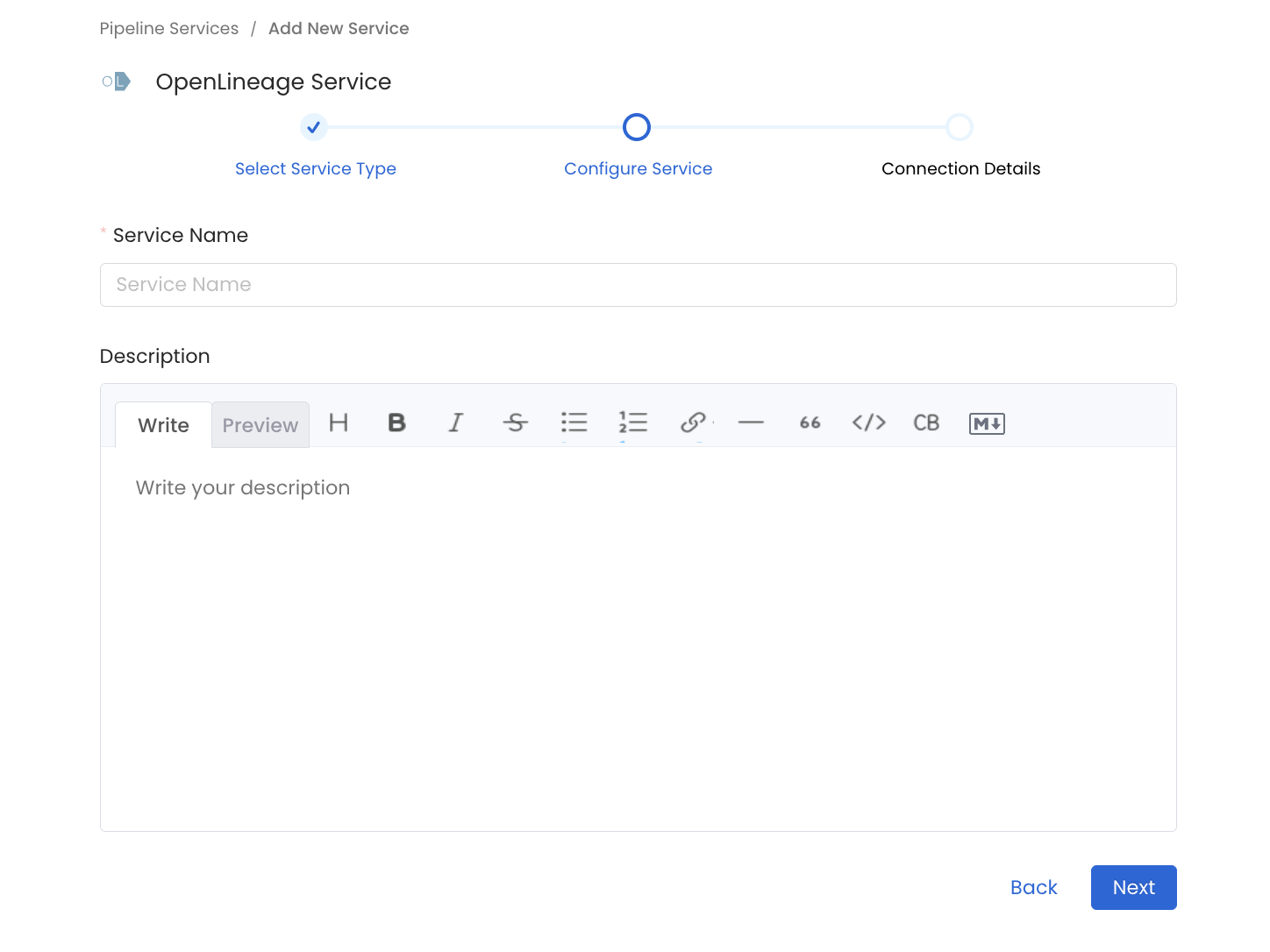Insert inline code formatting
1270x952 pixels.
point(867,423)
